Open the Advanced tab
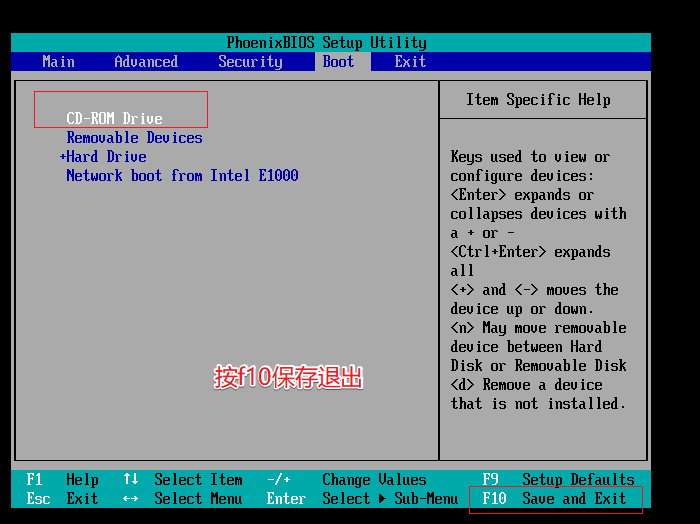The image size is (700, 524). [x=146, y=62]
